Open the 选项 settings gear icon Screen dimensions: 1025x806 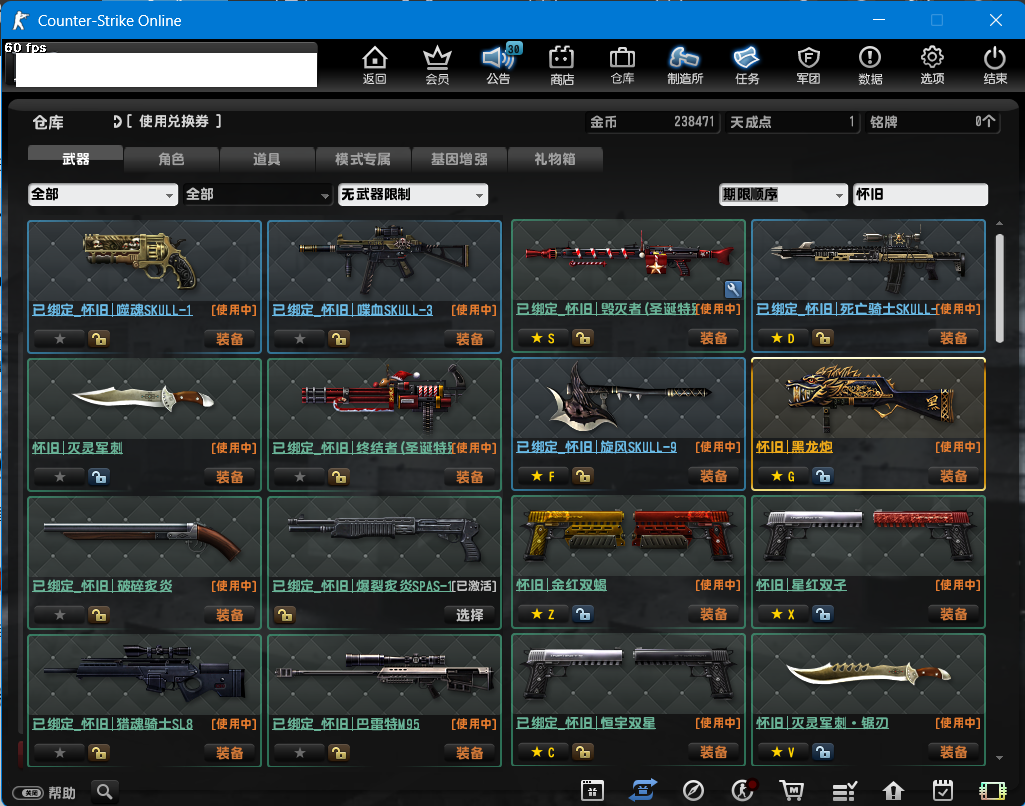click(932, 65)
